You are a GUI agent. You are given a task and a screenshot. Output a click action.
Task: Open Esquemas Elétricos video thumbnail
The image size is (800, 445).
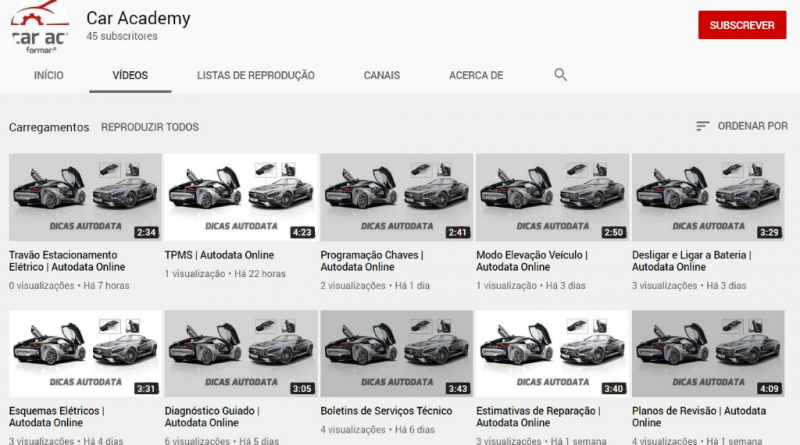85,353
